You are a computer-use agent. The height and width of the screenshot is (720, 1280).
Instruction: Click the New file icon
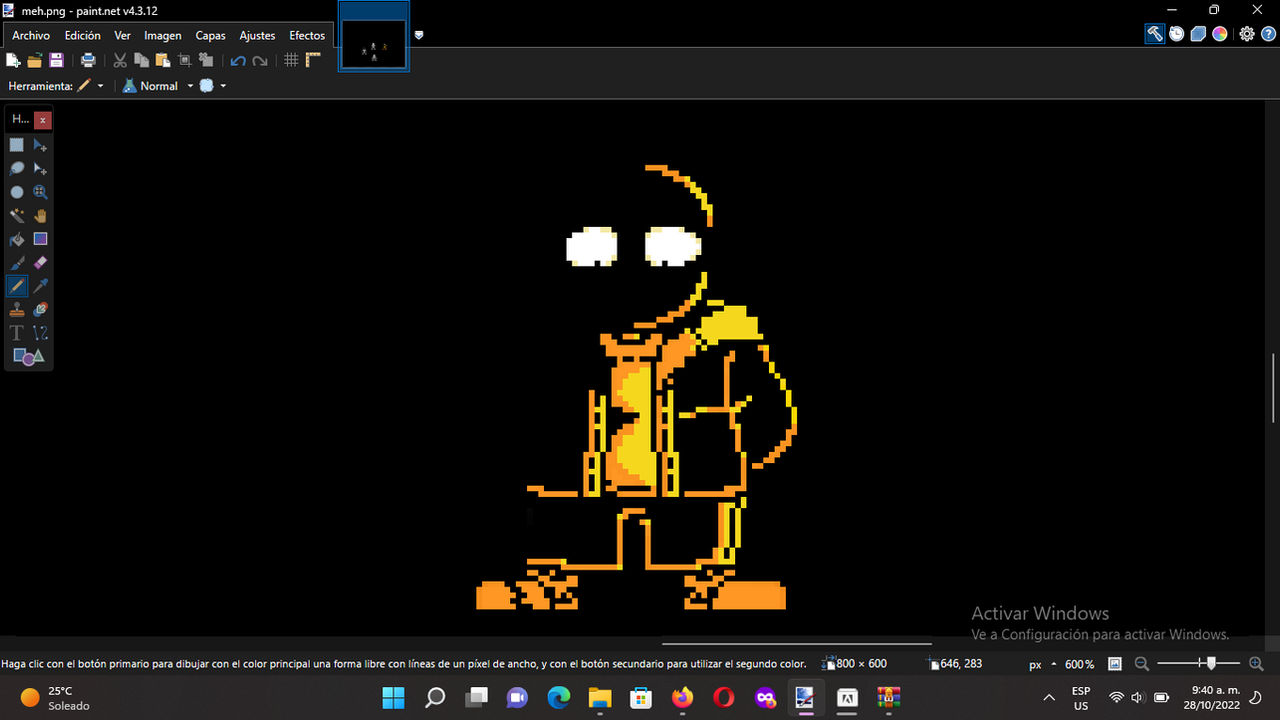13,60
